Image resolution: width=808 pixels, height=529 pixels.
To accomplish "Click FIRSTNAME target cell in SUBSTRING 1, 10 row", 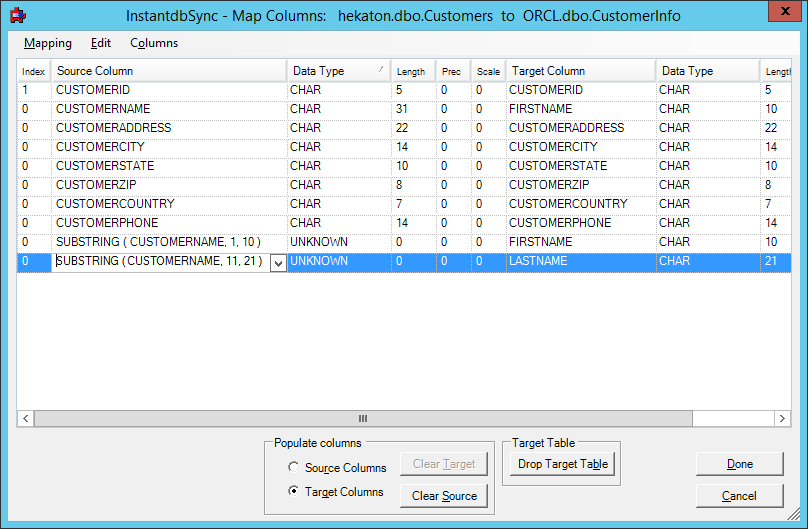I will point(581,242).
